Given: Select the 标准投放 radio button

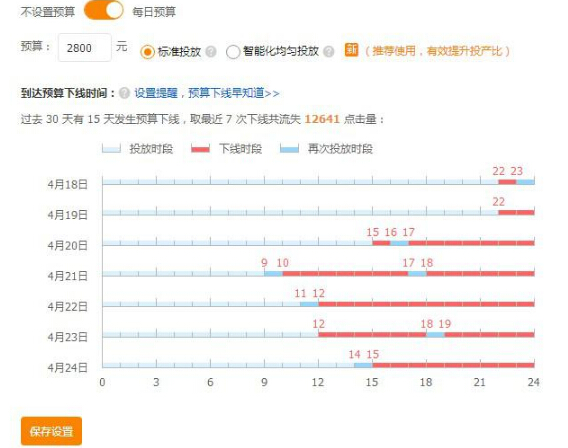Looking at the screenshot, I should pyautogui.click(x=147, y=52).
